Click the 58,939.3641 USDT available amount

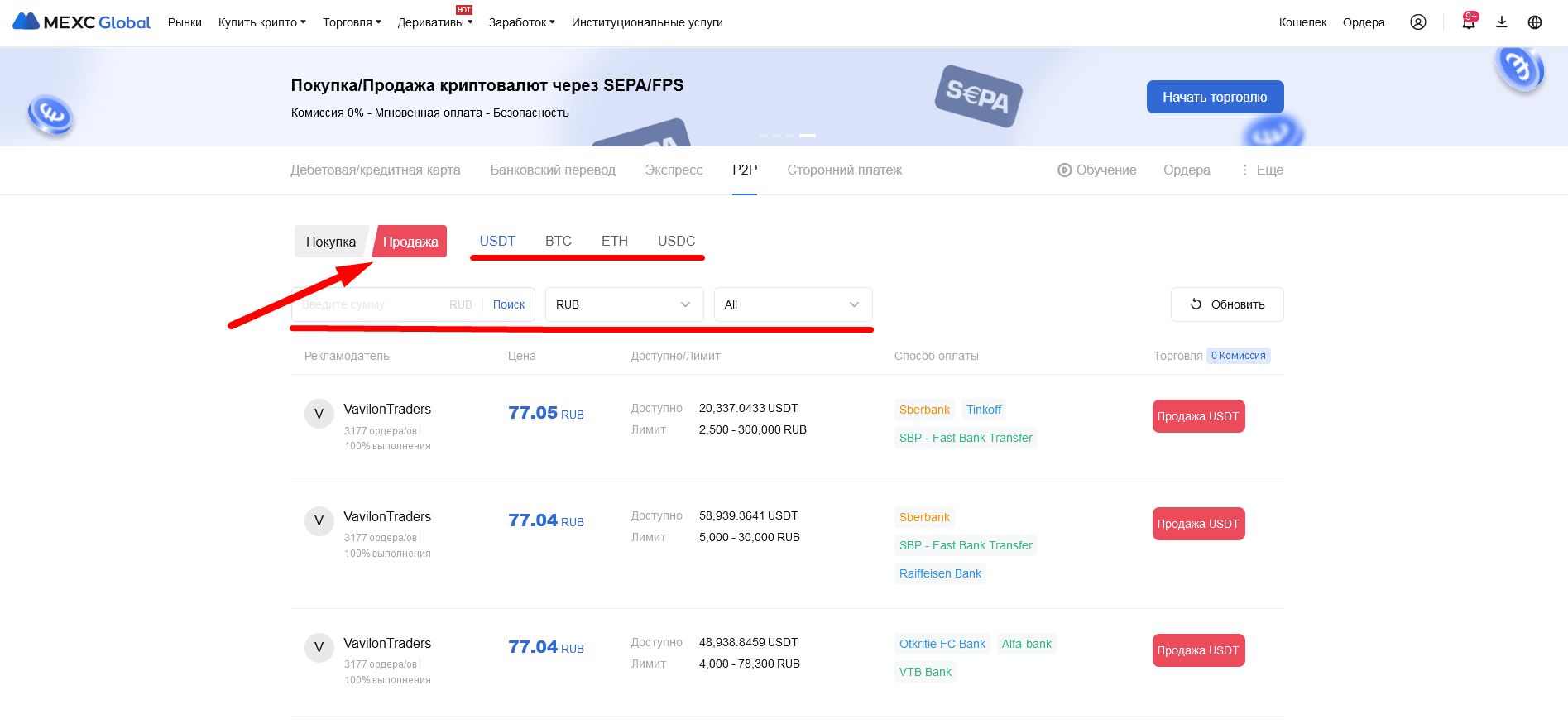(749, 515)
